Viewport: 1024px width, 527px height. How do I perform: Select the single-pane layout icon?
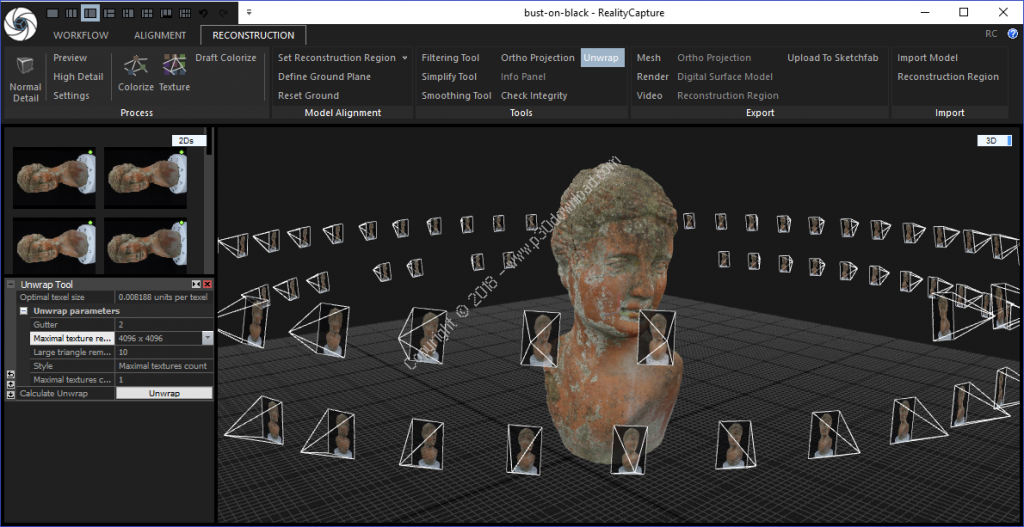coord(53,13)
